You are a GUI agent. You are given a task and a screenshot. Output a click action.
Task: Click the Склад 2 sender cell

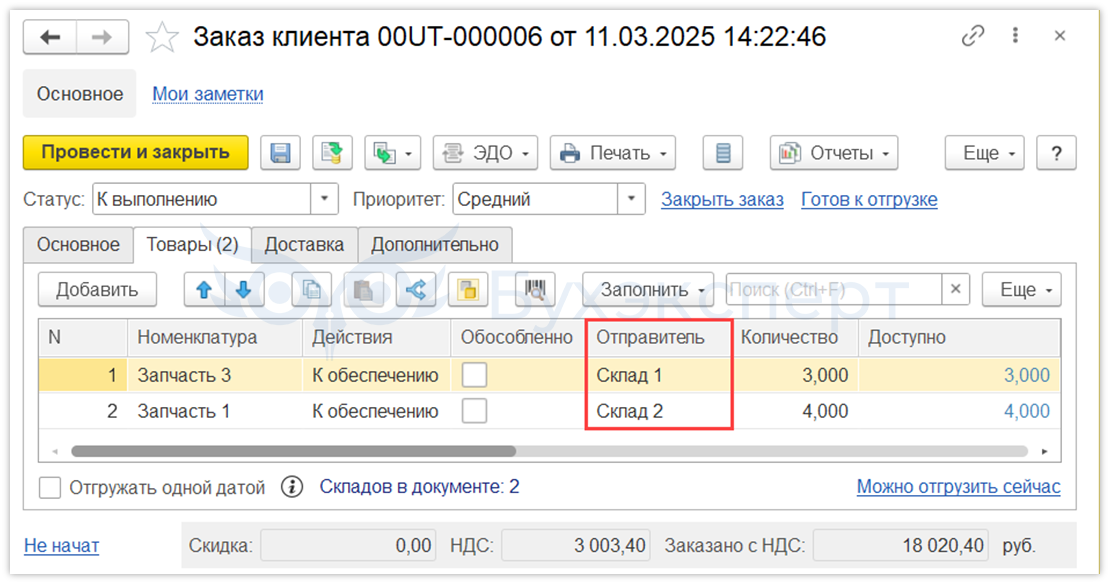point(658,411)
